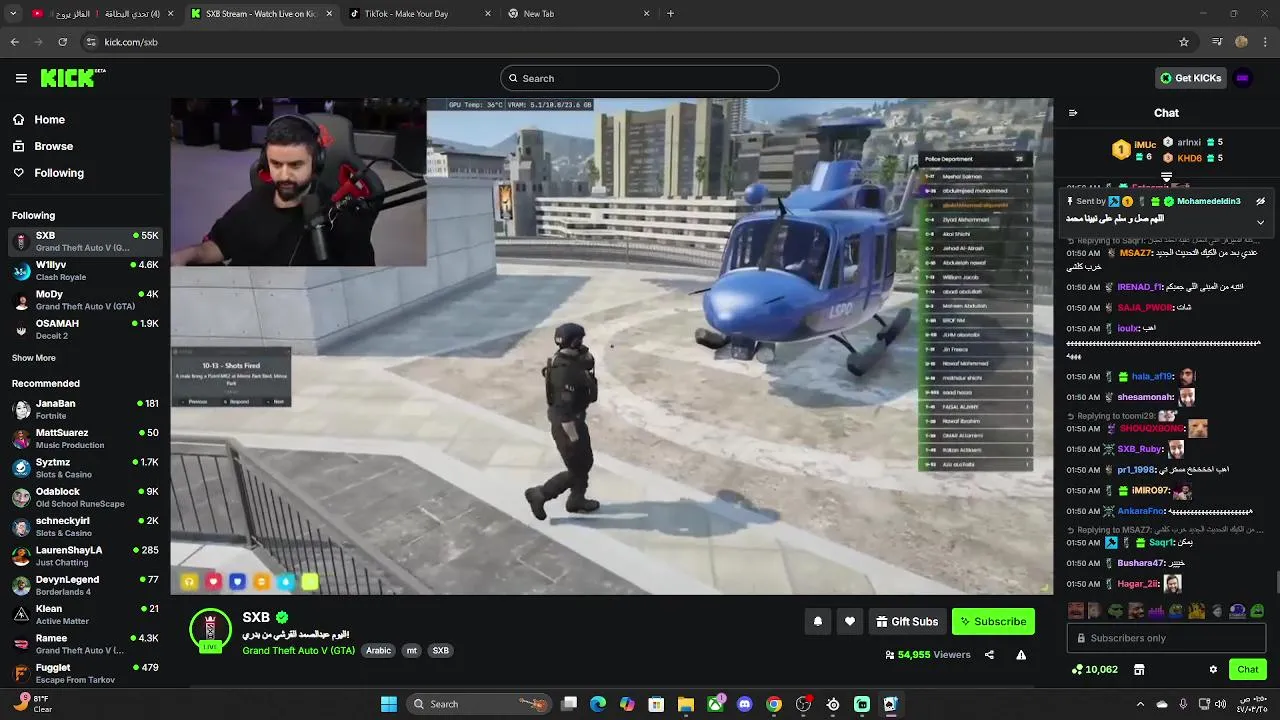Click Gift Subs button

tap(907, 621)
